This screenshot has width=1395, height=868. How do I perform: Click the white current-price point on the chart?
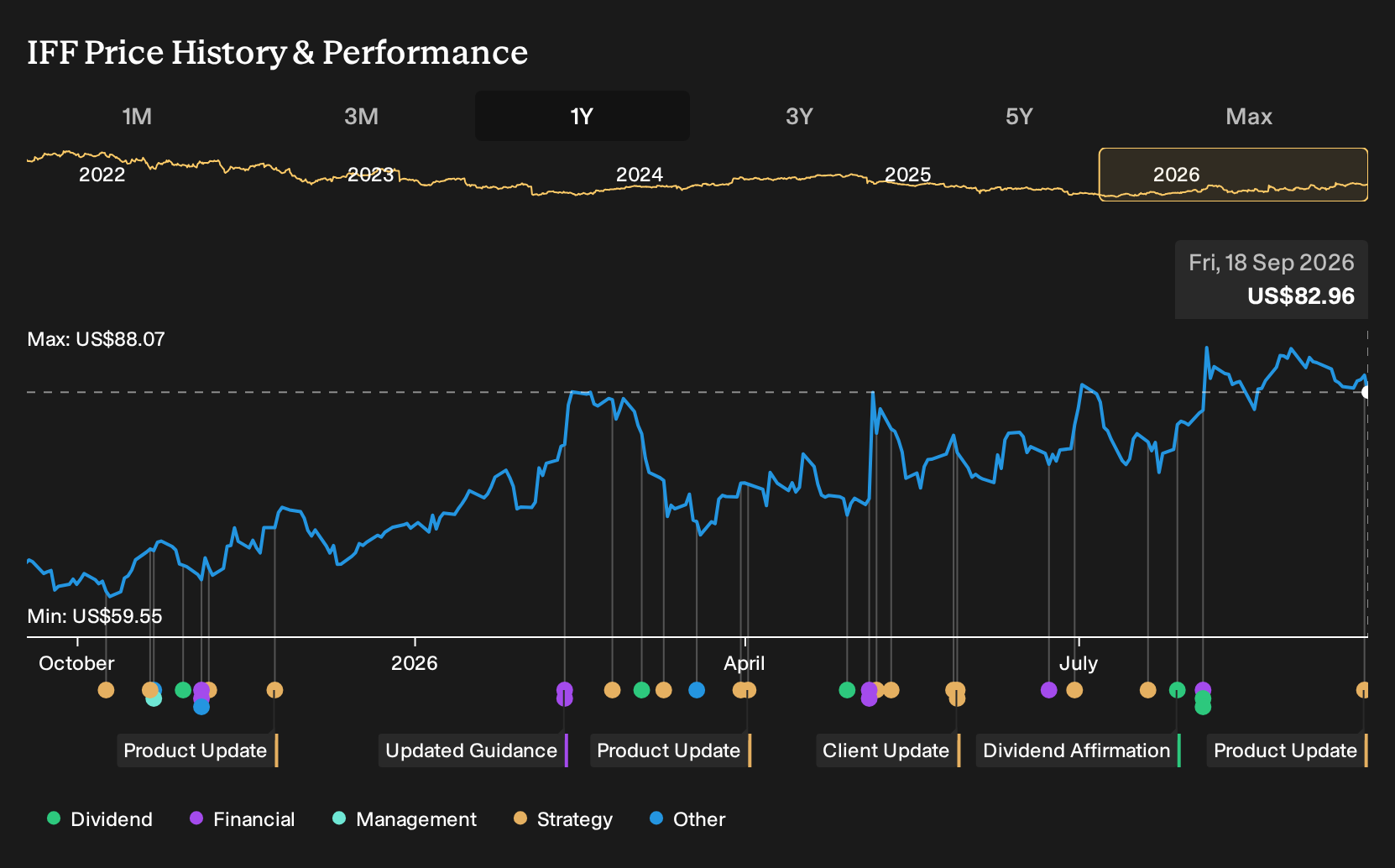1366,392
